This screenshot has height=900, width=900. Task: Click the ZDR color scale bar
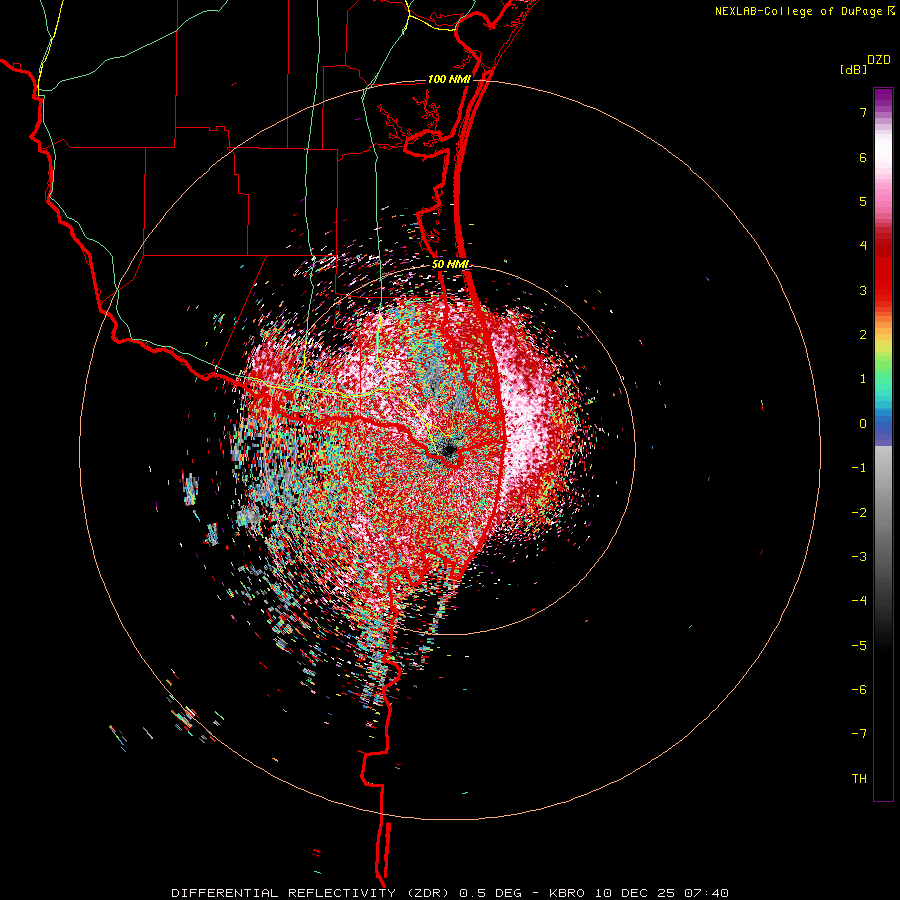click(883, 444)
